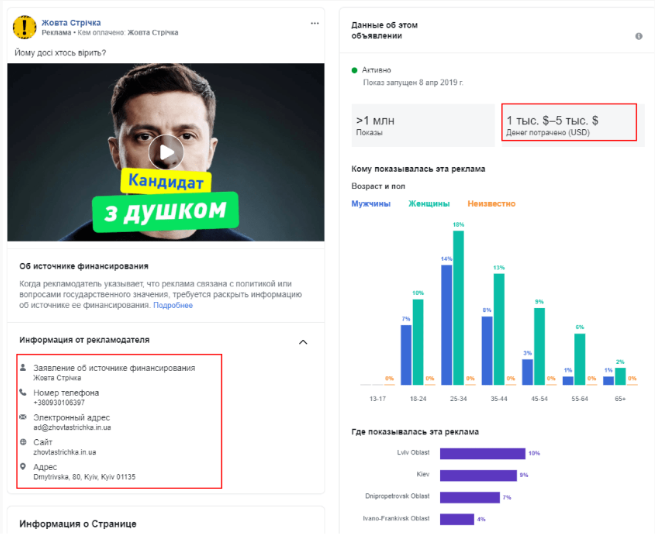Screen dimensions: 655x542
Task: Click the Показ запущен 8 апр 2019 г. text
Action: tap(413, 82)
